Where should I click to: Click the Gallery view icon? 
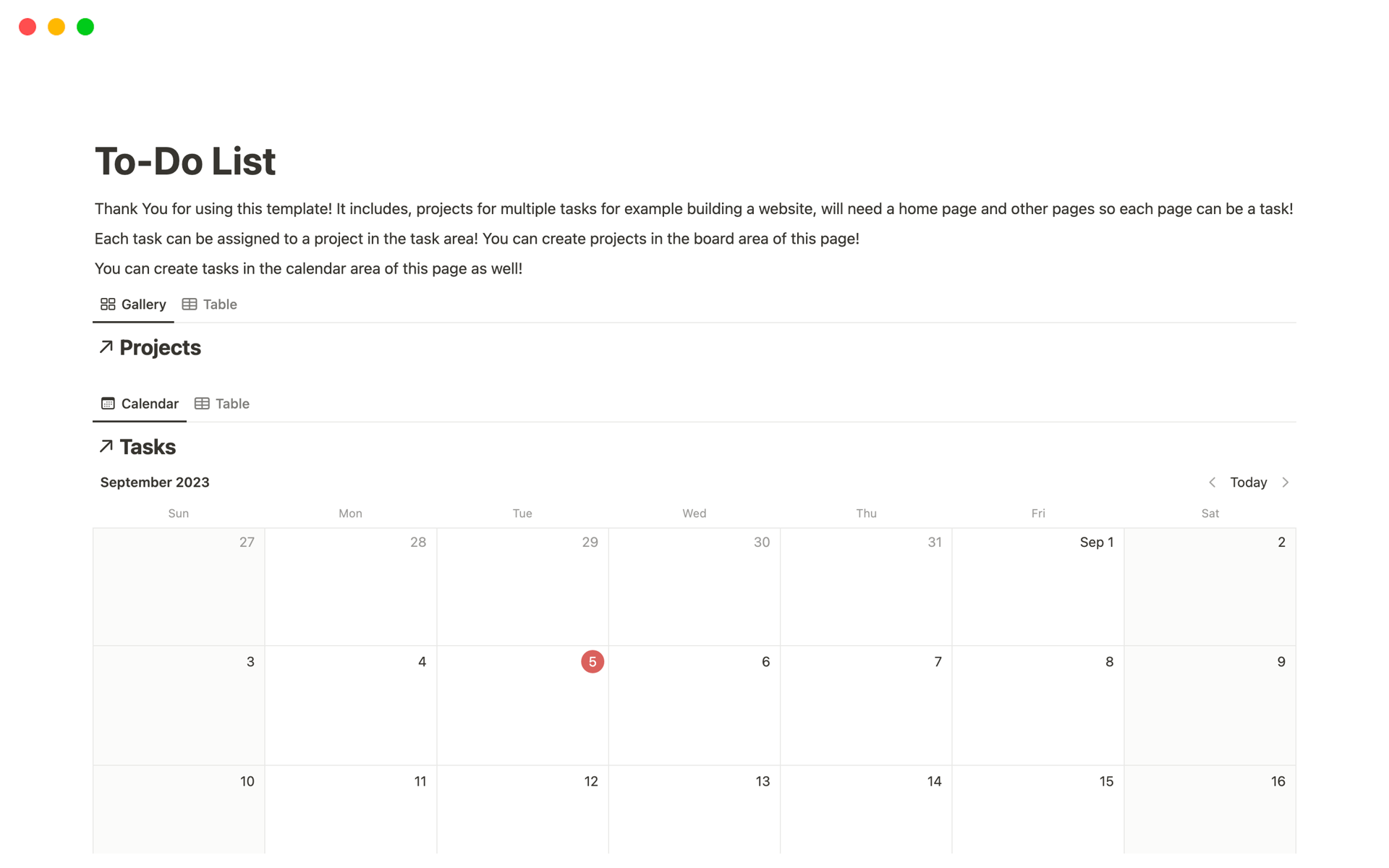[x=107, y=304]
